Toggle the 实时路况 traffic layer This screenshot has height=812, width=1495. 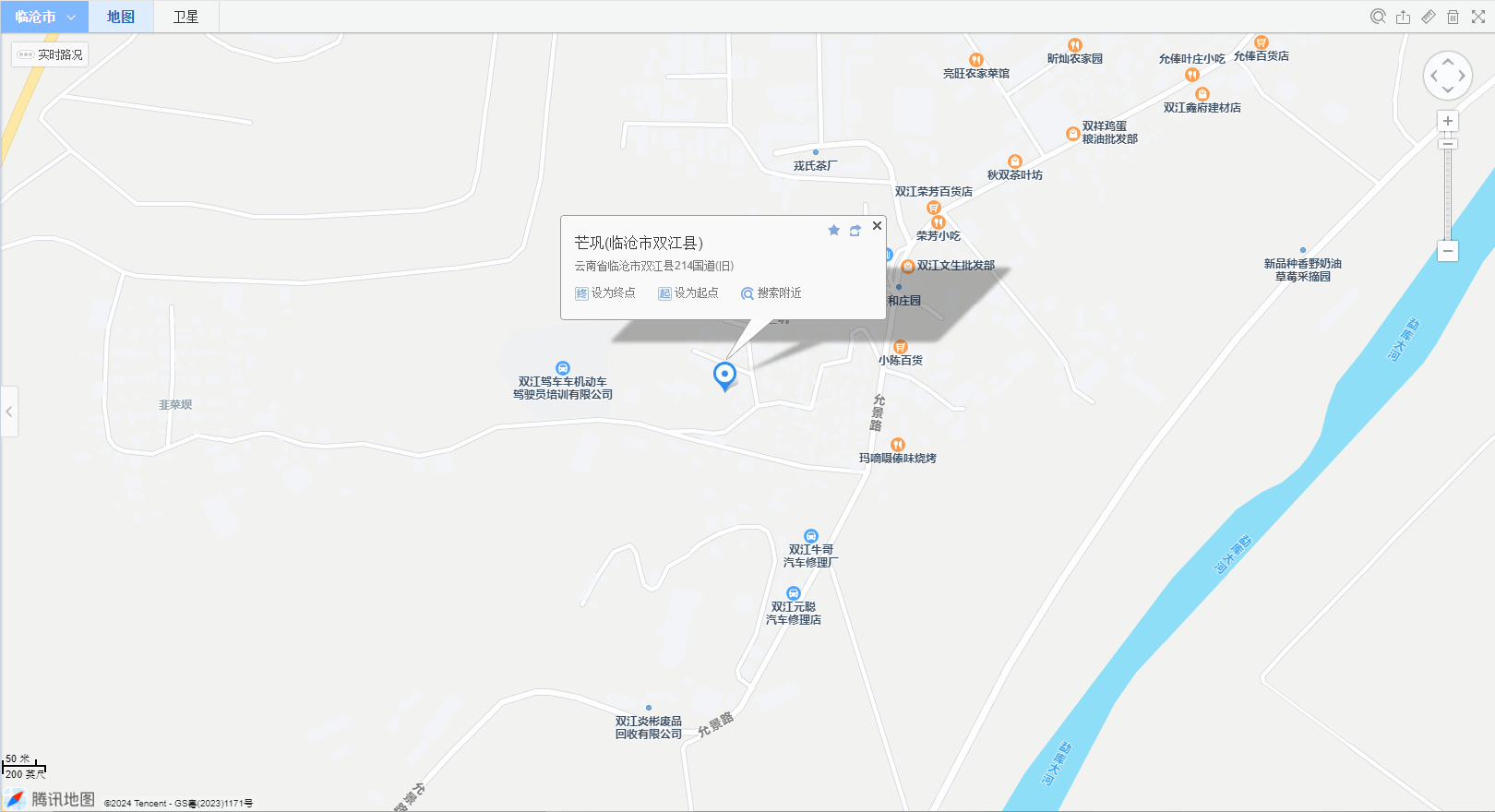coord(50,54)
